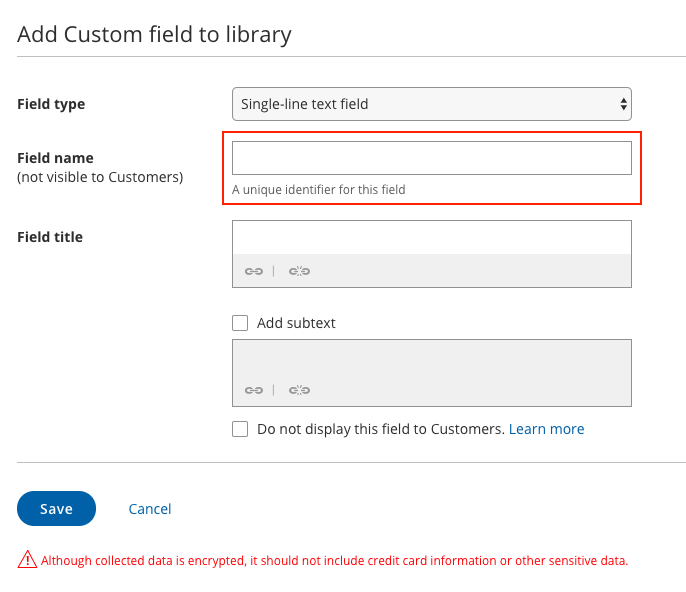This screenshot has width=686, height=592.
Task: Click the remove link icon under Field title
Action: [x=299, y=271]
